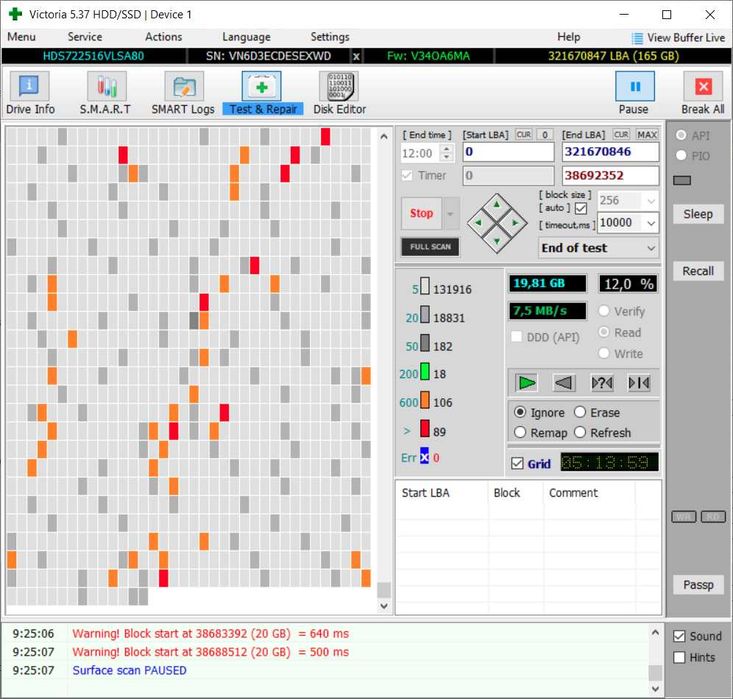Open the Settings menu
The width and height of the screenshot is (733, 699).
click(x=330, y=37)
